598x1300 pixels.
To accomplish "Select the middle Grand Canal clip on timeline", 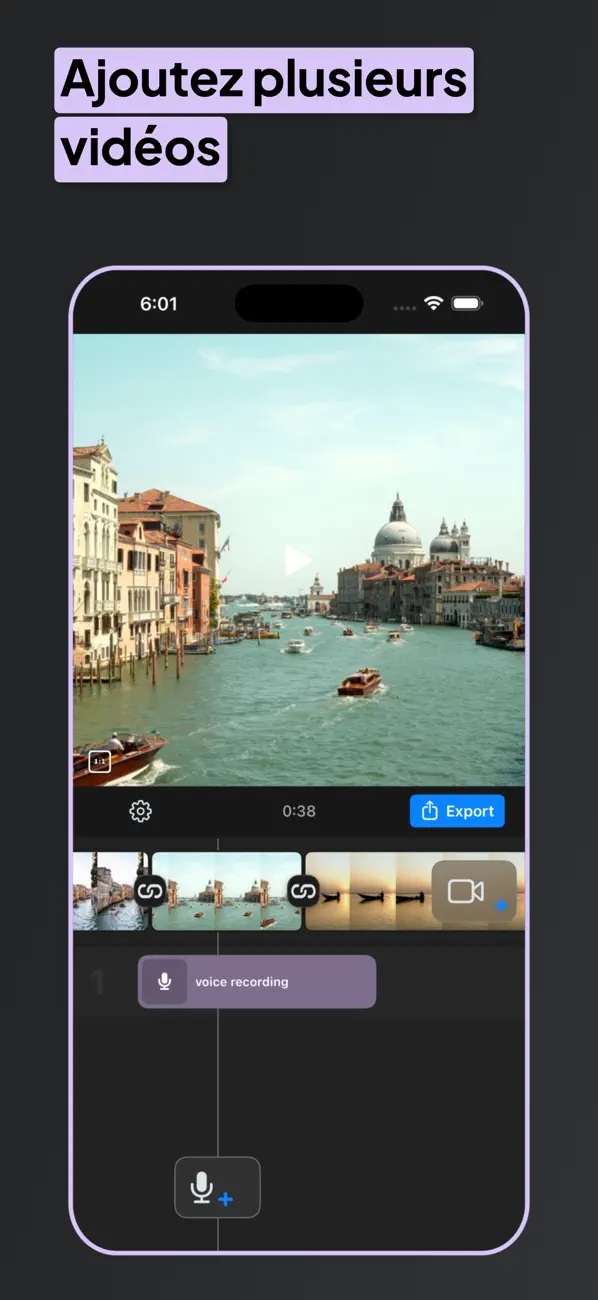I will (226, 891).
